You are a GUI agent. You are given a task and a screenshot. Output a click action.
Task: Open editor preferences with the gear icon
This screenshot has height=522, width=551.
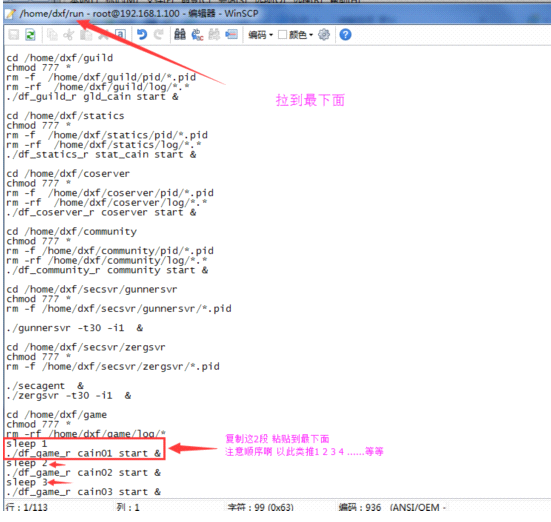point(324,34)
